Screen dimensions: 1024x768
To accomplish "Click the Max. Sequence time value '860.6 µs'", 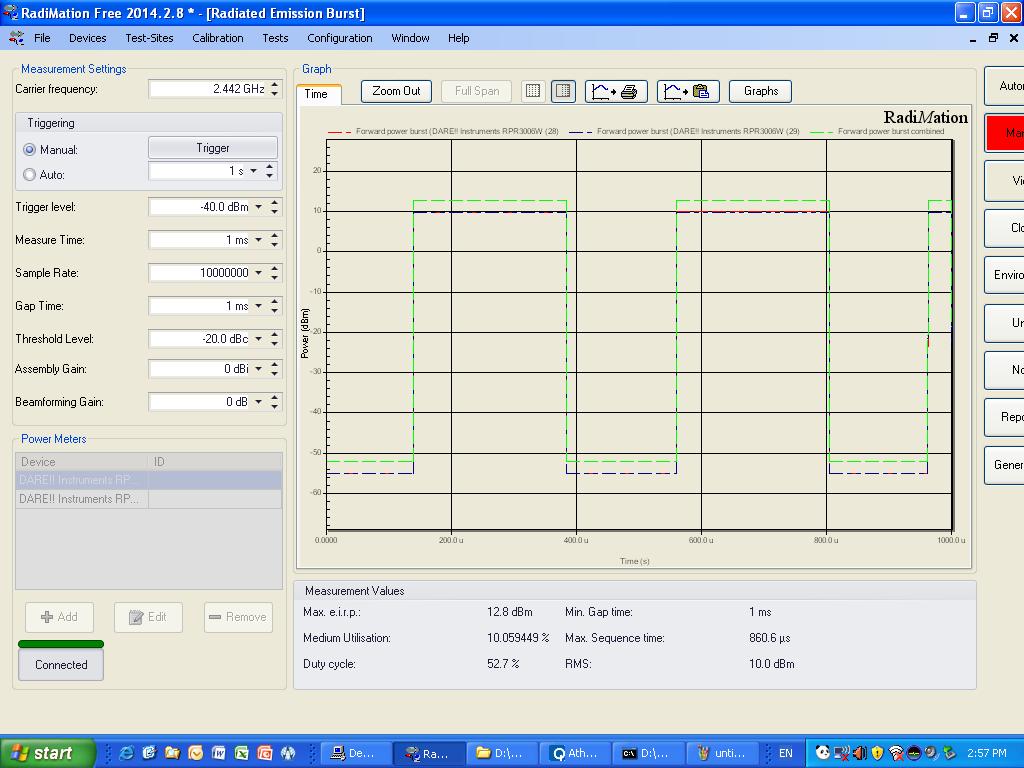I will point(769,638).
